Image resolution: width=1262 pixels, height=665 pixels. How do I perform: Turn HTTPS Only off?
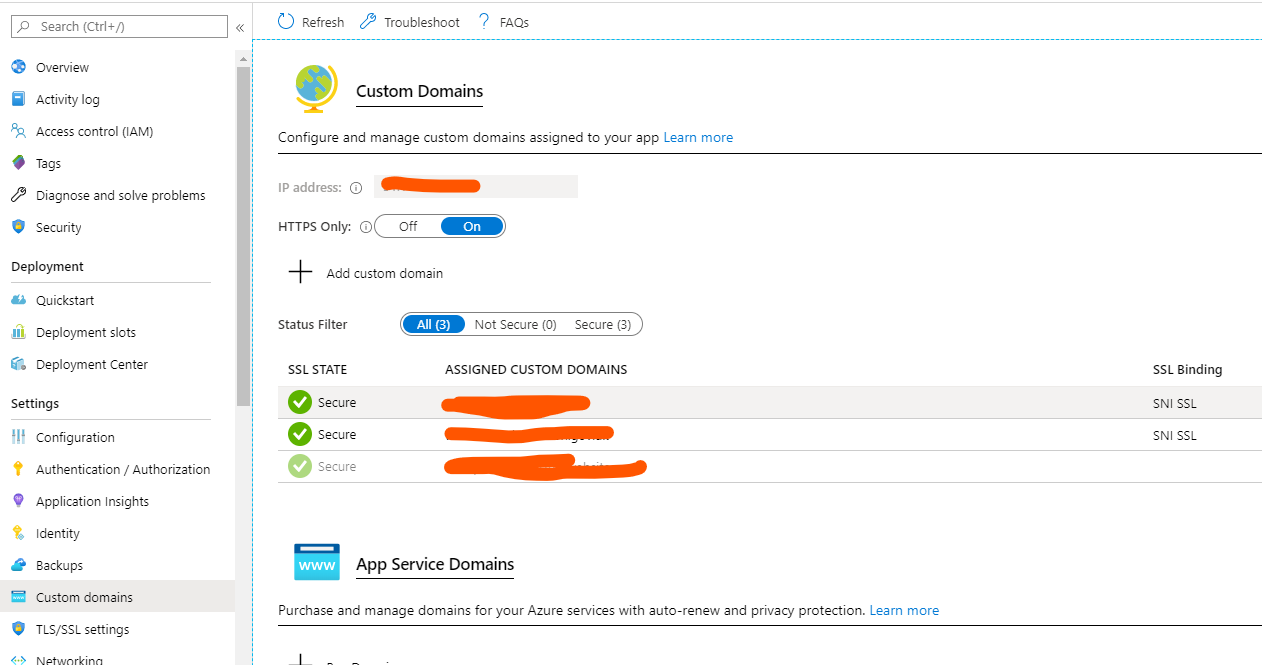[x=408, y=227]
